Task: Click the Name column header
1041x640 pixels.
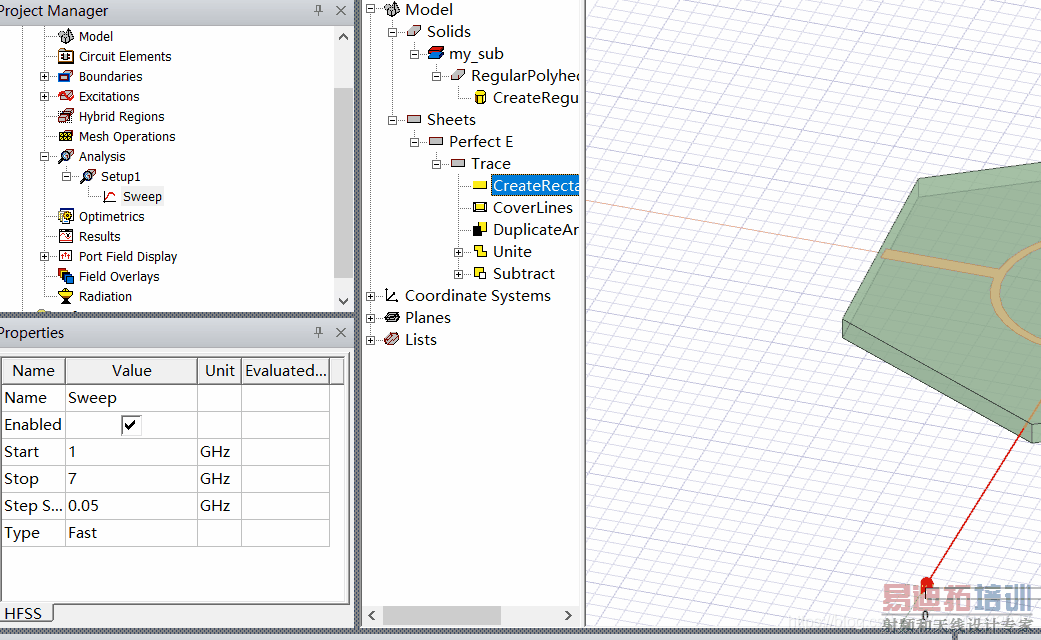Action: point(33,370)
